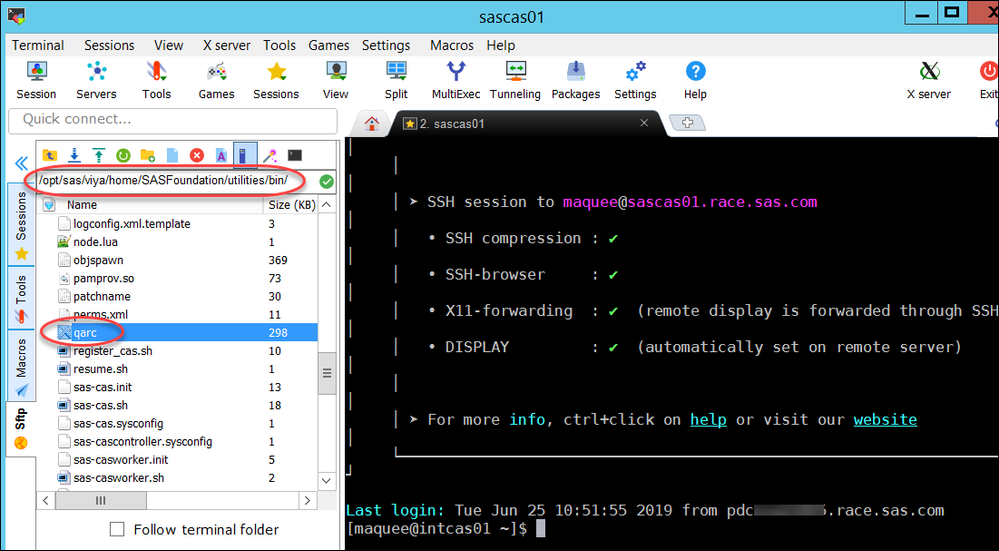Viewport: 999px width, 551px height.
Task: Switch to the Sessions side tab
Action: tap(20, 225)
